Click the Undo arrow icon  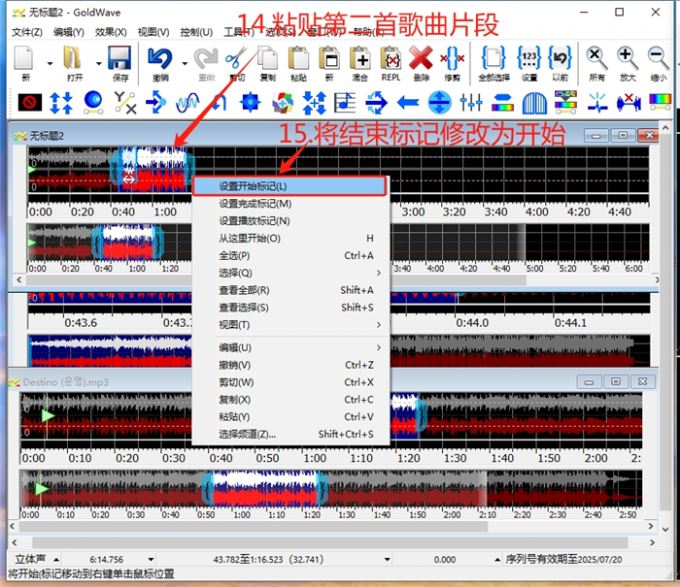[x=160, y=59]
